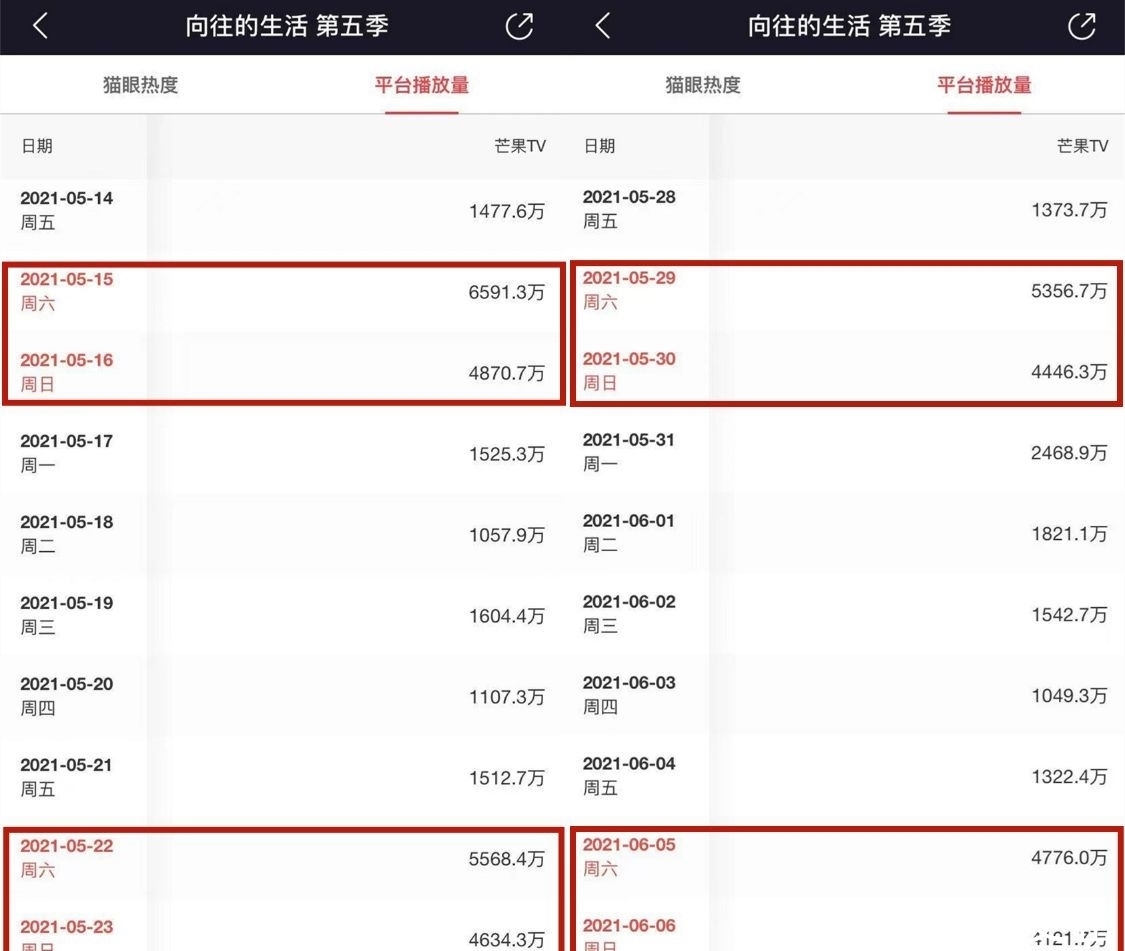
Task: Click the back arrow on the left screen
Action: [40, 27]
